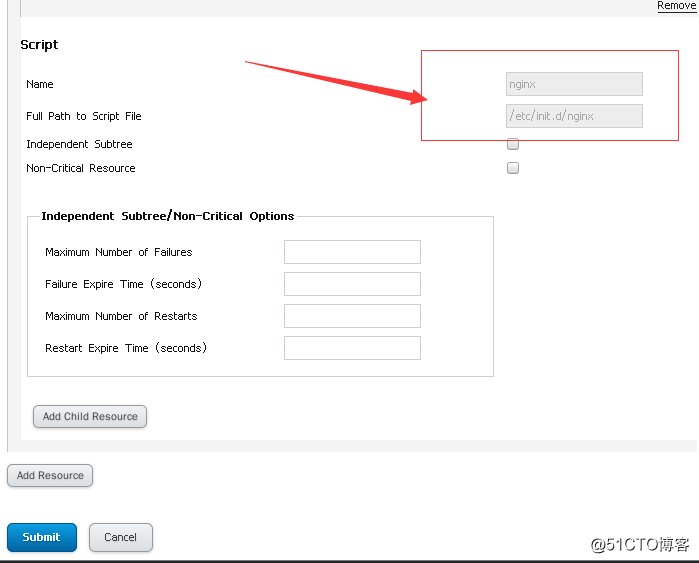The image size is (699, 563).
Task: Click the Full Path to Script File field
Action: click(x=574, y=116)
